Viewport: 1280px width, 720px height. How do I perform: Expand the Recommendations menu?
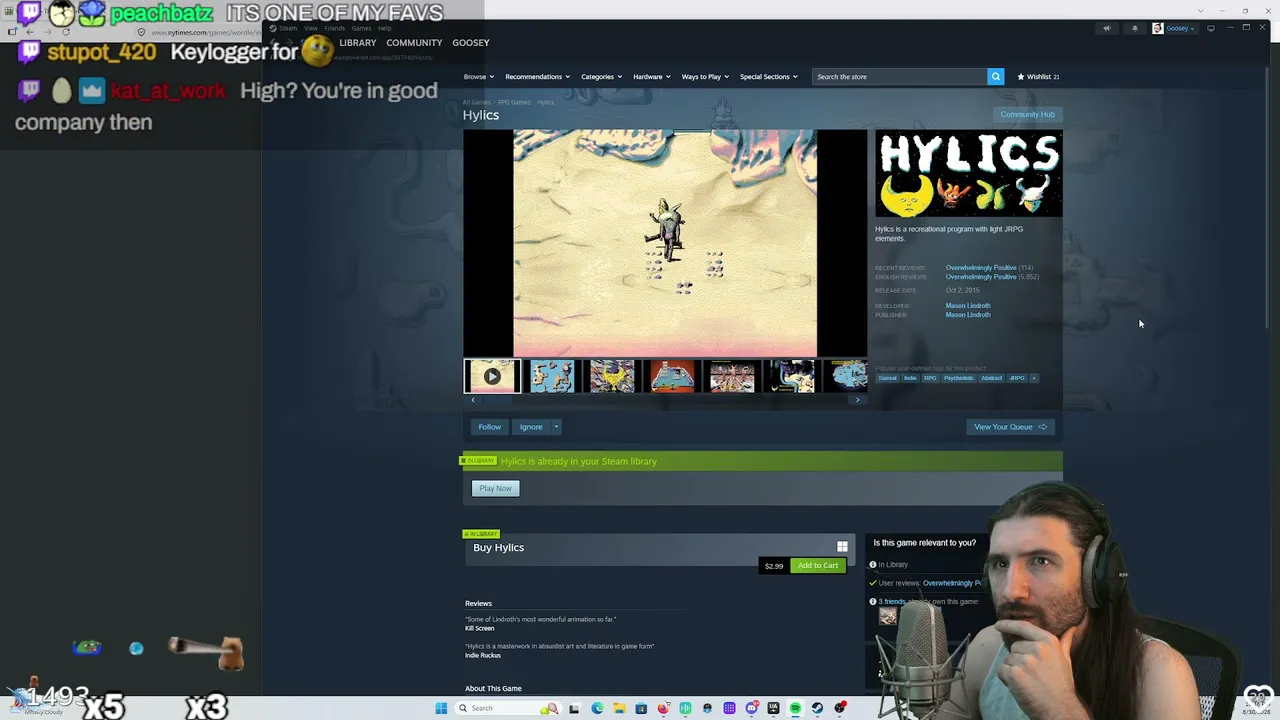click(x=537, y=76)
